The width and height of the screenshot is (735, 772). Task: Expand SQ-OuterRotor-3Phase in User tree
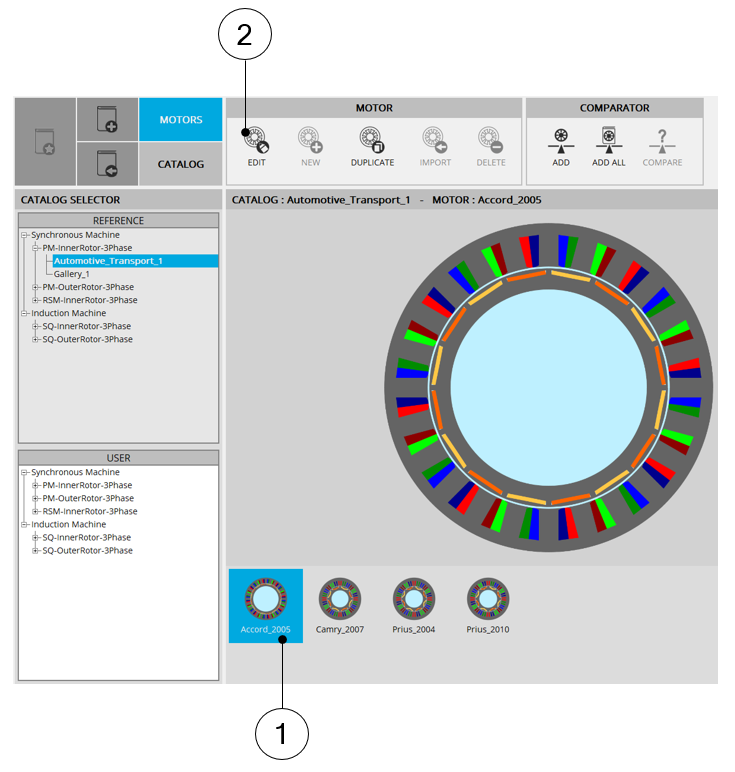pyautogui.click(x=36, y=551)
